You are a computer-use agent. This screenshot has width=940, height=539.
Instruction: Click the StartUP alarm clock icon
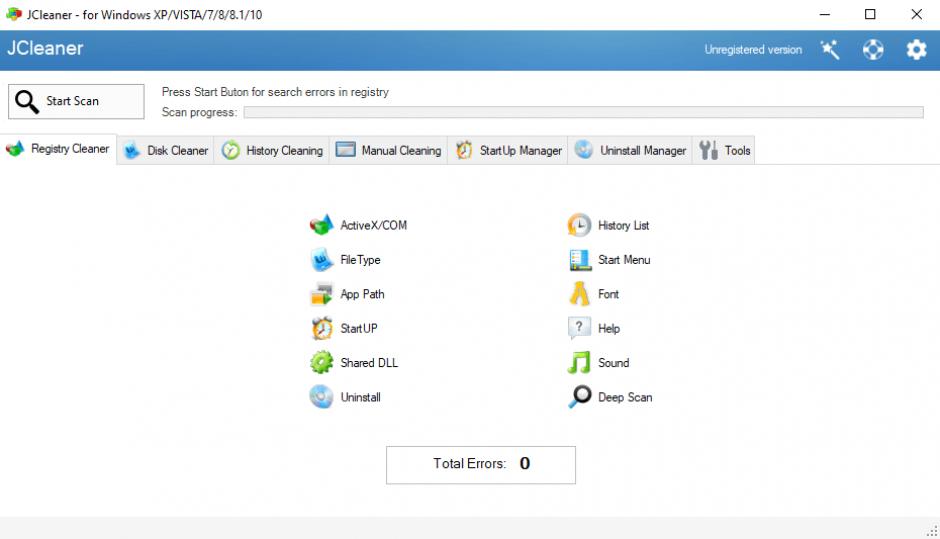point(321,328)
